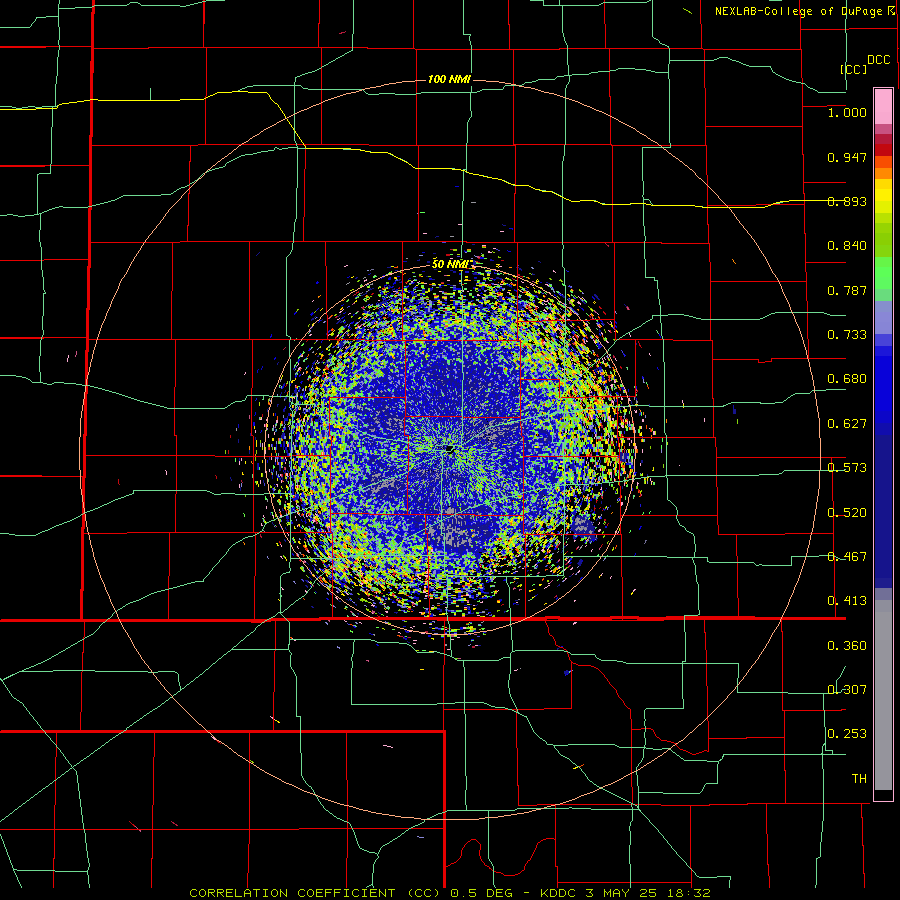This screenshot has height=900, width=900.
Task: Click the 0.520 scale value
Action: (847, 513)
